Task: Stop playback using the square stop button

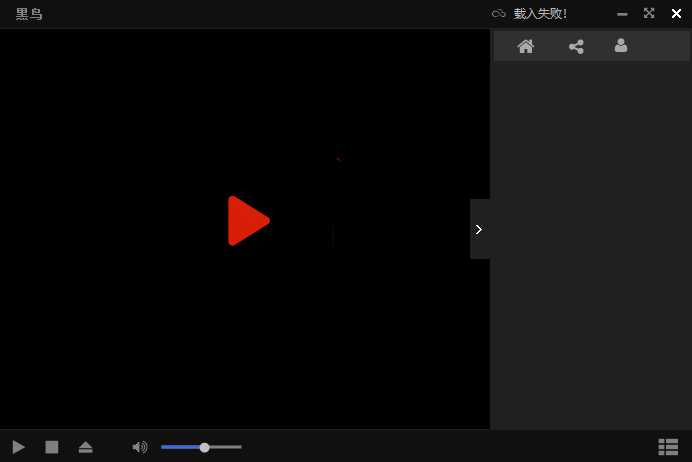Action: 52,447
